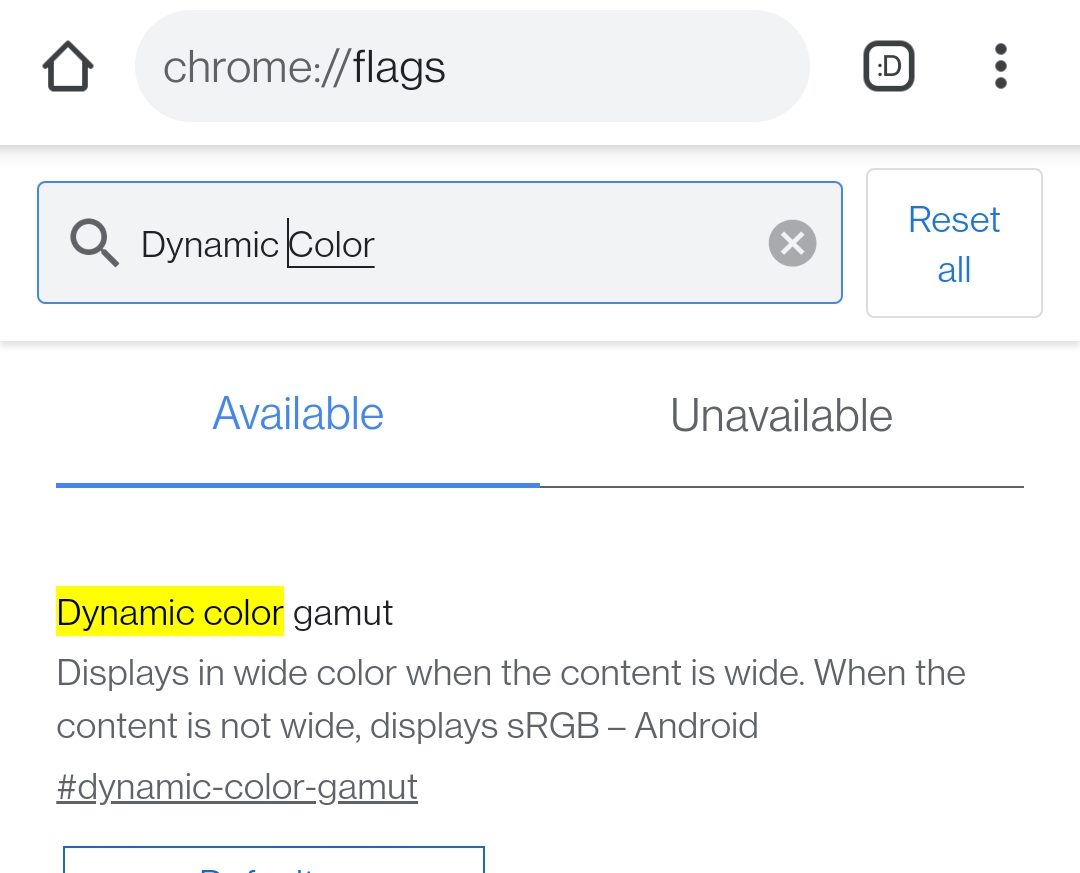Click the blue indicator line under Available
Screen dimensions: 1080x873
click(x=298, y=485)
